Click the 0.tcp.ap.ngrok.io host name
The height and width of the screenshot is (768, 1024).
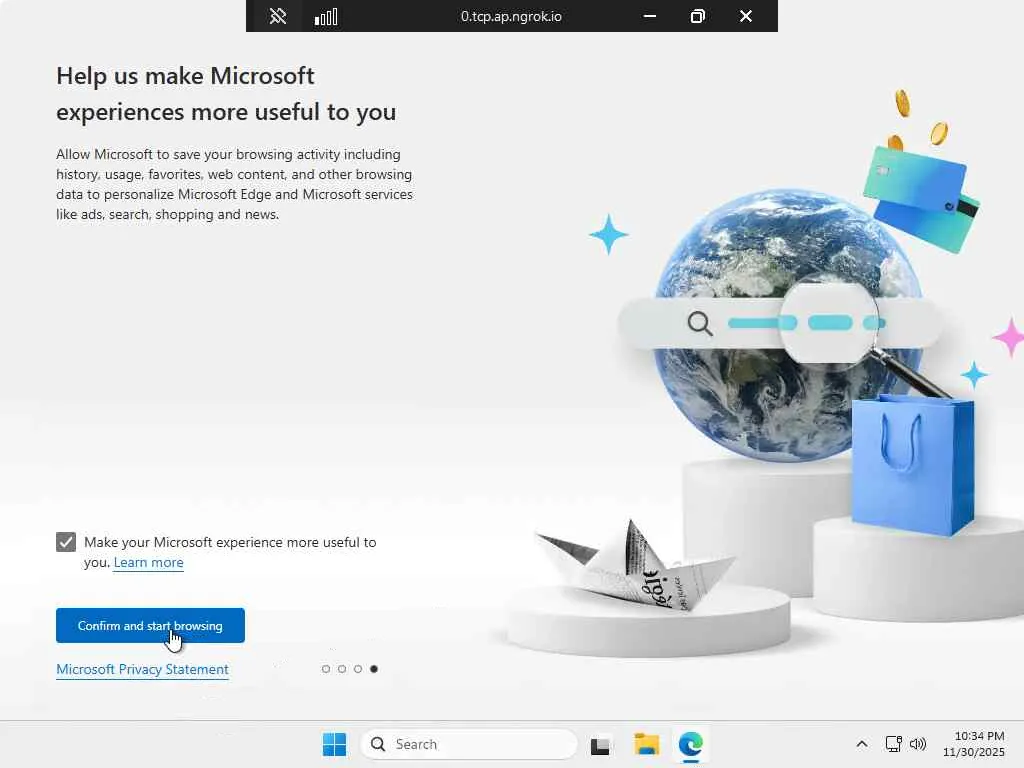coord(511,16)
